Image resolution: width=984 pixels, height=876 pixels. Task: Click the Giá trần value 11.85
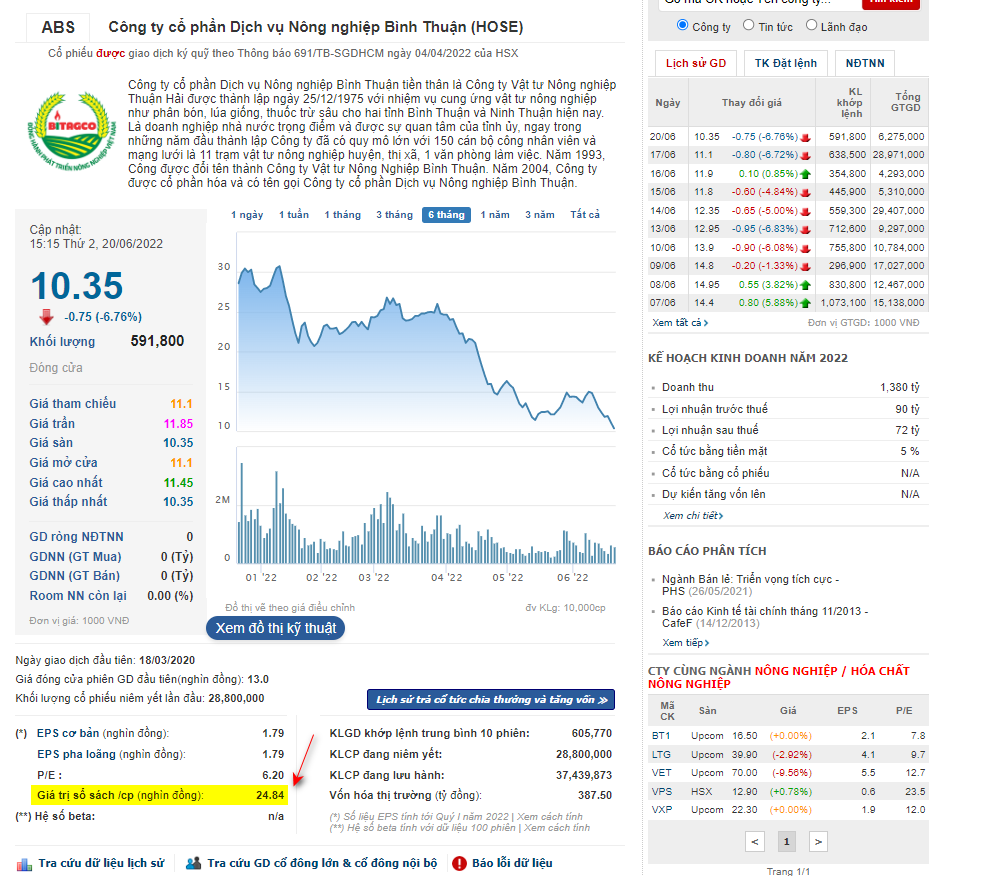click(x=178, y=424)
